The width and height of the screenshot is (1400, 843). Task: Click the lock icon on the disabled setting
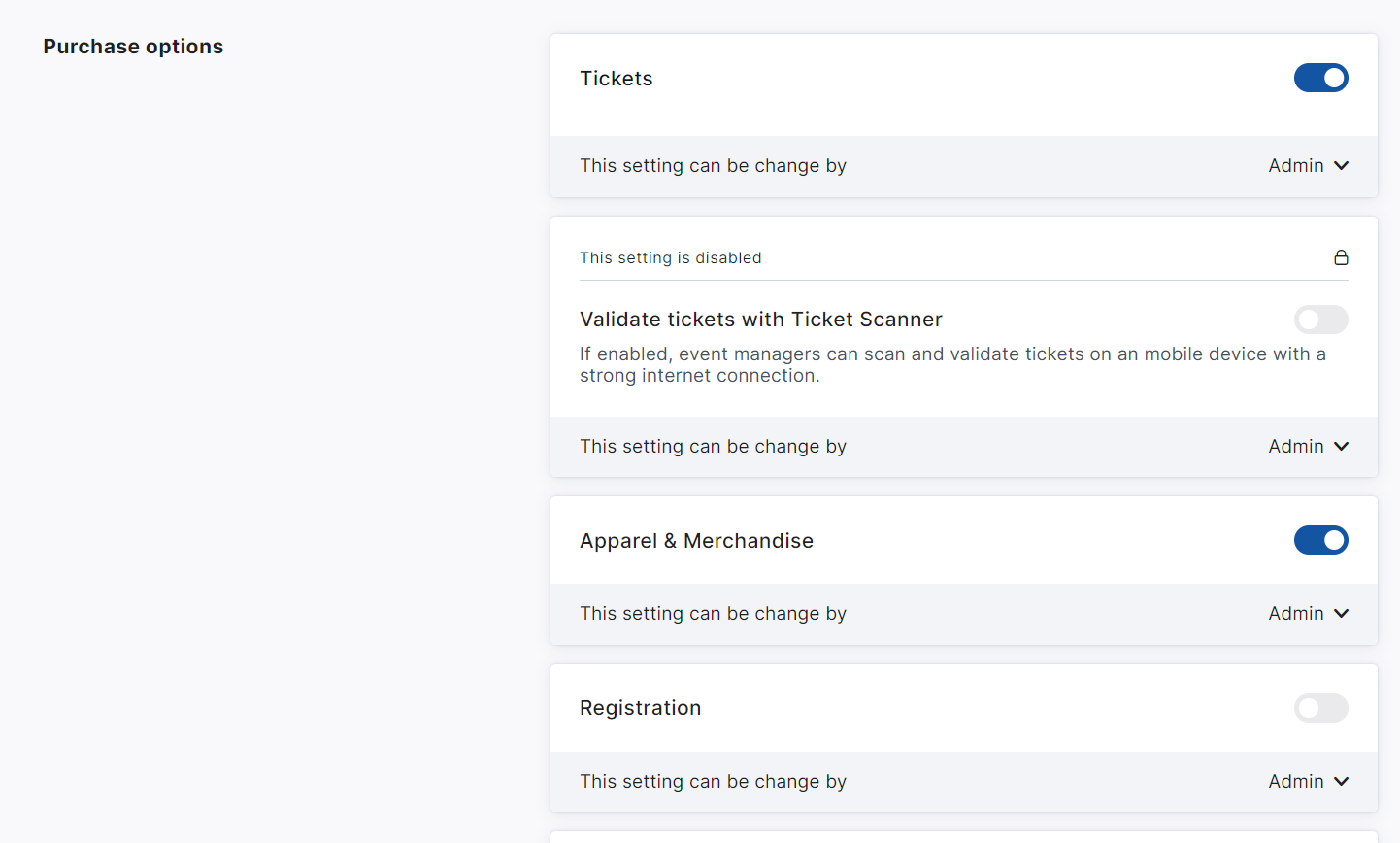coord(1341,257)
